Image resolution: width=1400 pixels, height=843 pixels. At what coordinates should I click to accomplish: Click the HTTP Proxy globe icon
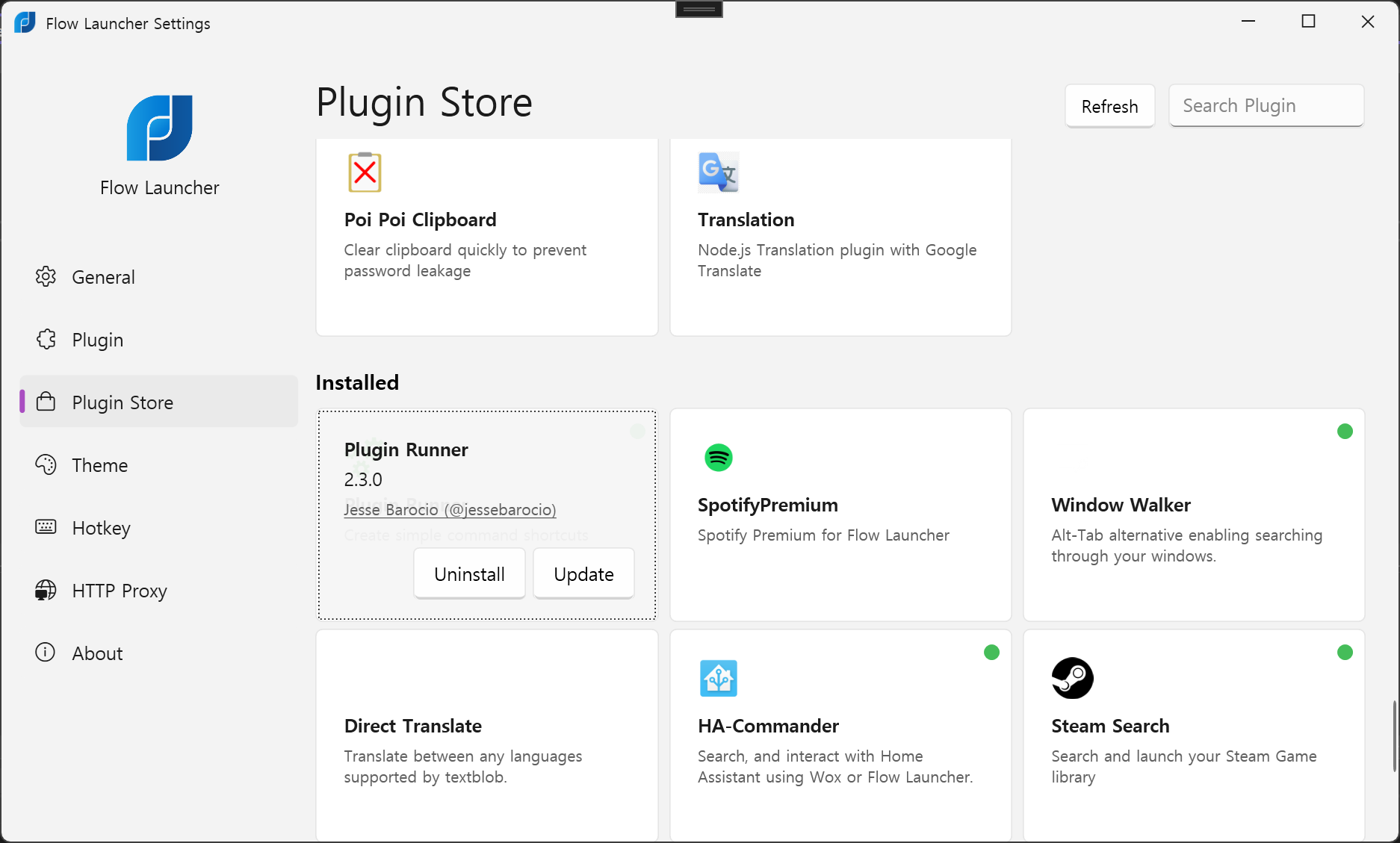pos(46,590)
